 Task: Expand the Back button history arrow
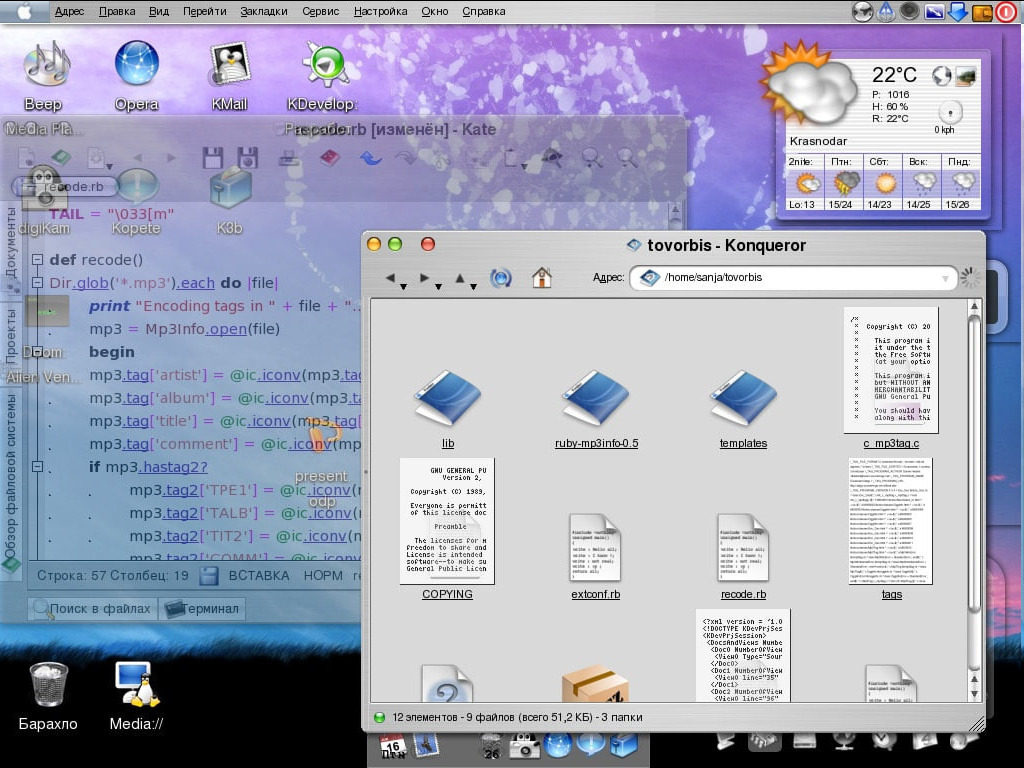403,287
